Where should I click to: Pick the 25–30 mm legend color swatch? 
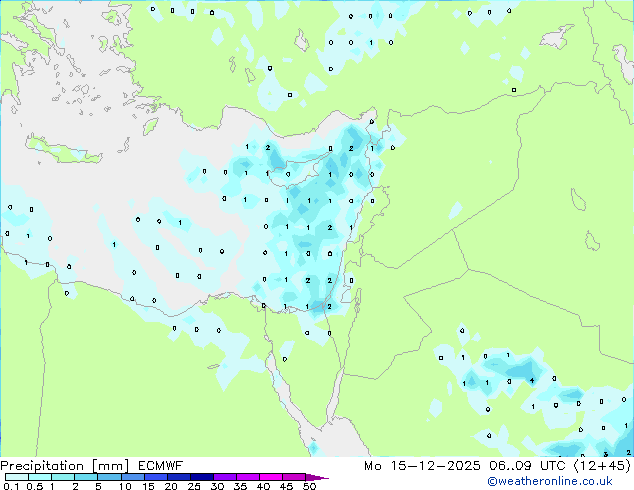pyautogui.click(x=201, y=477)
